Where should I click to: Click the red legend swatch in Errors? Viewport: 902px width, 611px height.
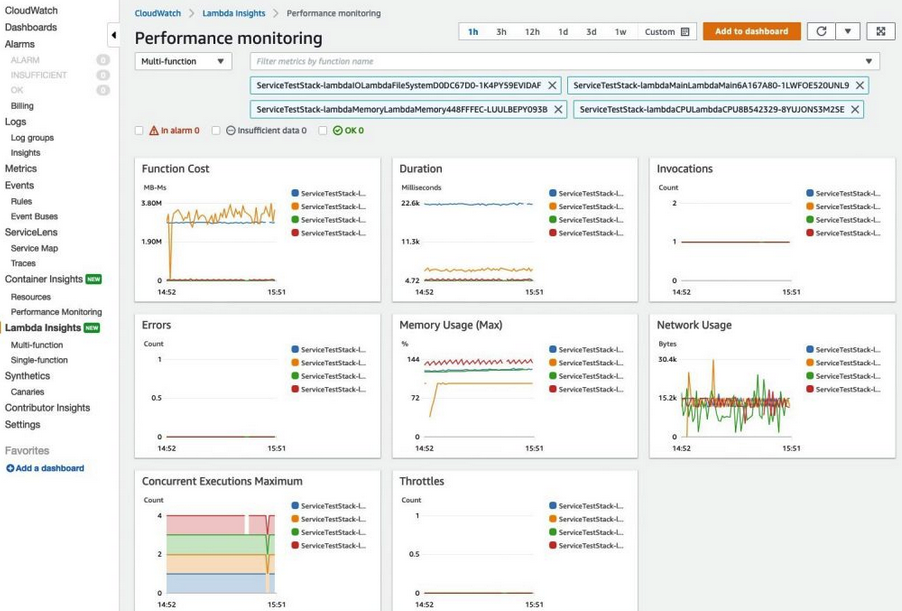(x=295, y=389)
